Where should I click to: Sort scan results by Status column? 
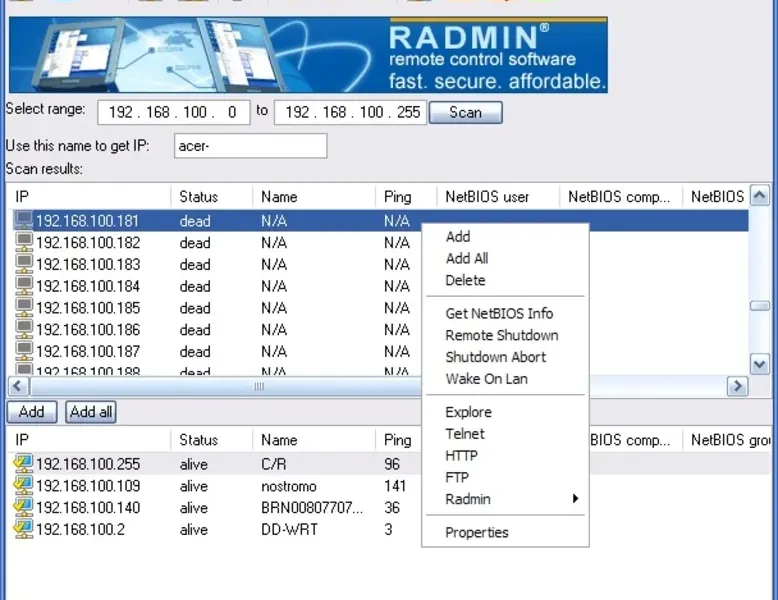pyautogui.click(x=212, y=197)
